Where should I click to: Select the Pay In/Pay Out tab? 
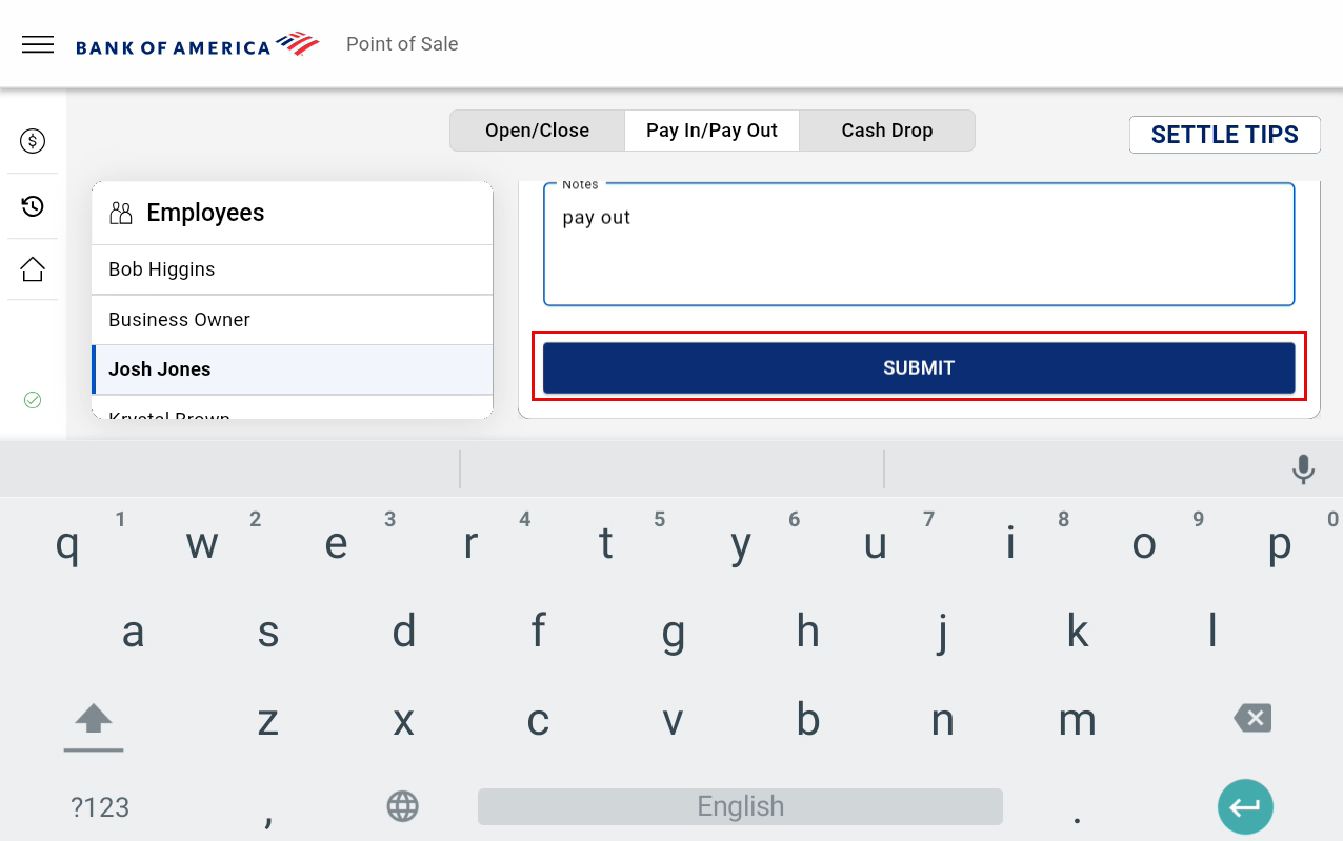point(712,131)
